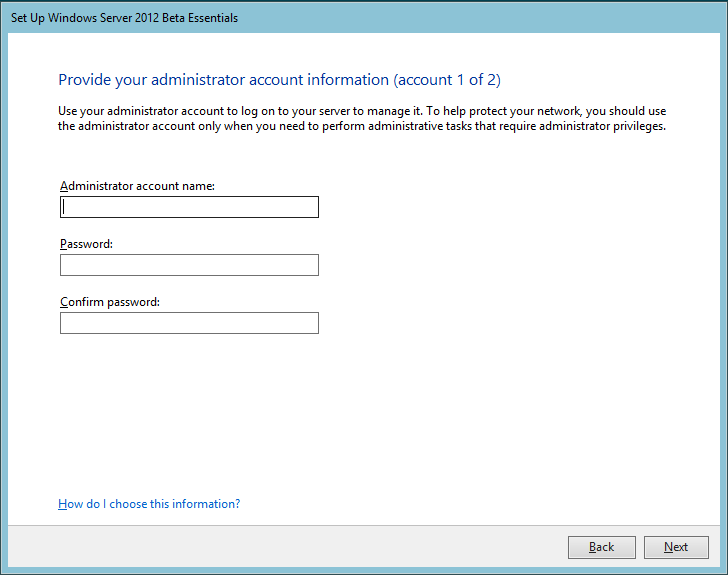Proceed with the Next button

pos(676,547)
